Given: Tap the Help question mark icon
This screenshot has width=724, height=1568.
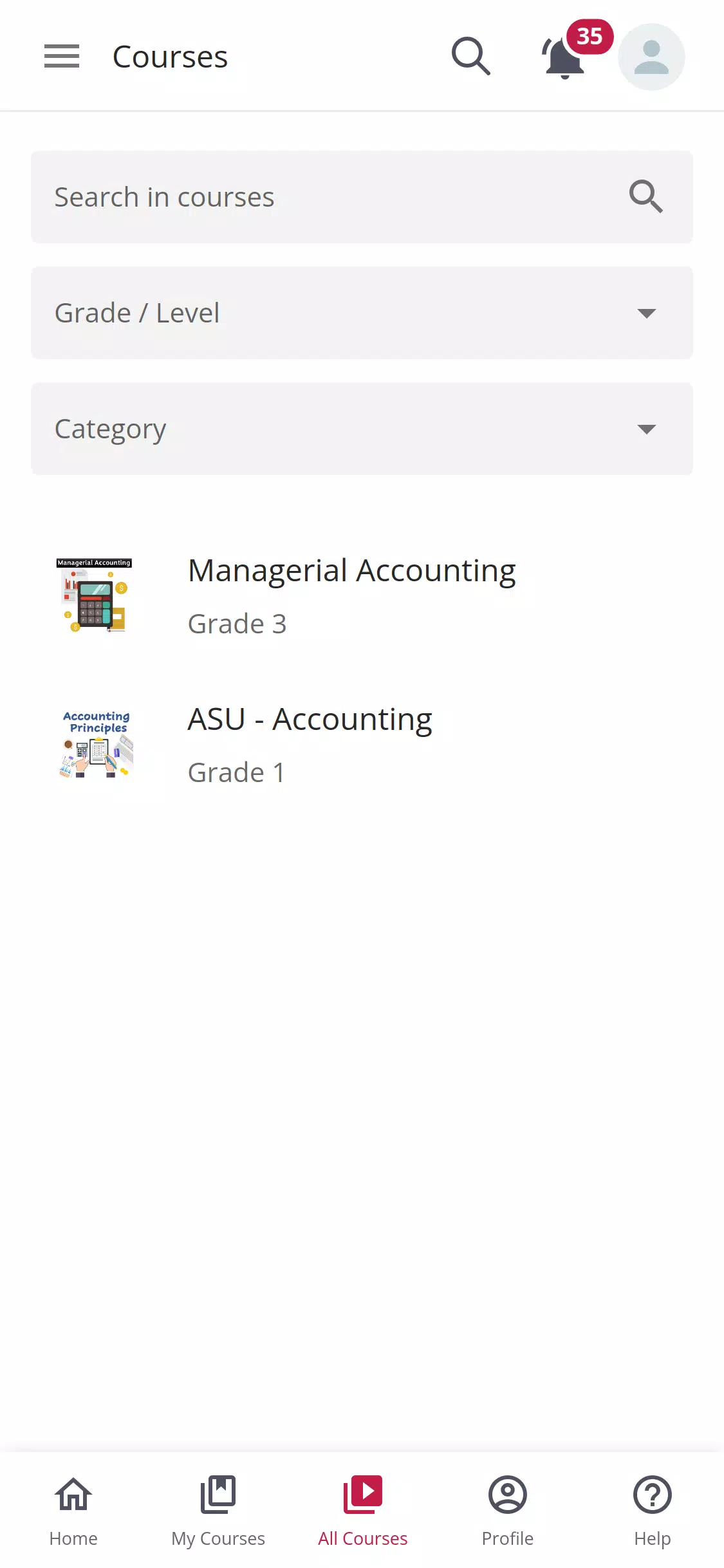Looking at the screenshot, I should 652,1494.
